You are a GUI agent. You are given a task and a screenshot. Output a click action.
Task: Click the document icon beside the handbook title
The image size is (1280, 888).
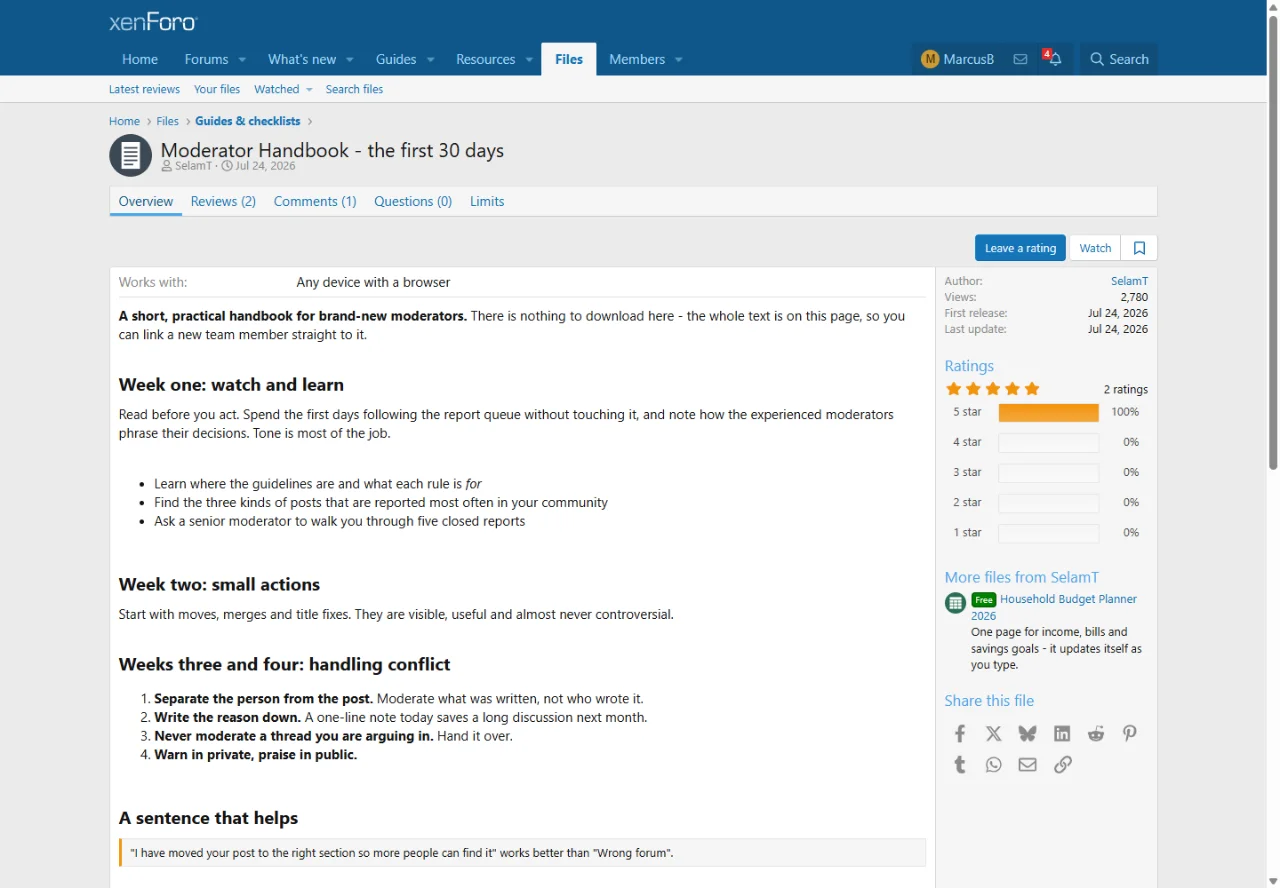tap(130, 155)
